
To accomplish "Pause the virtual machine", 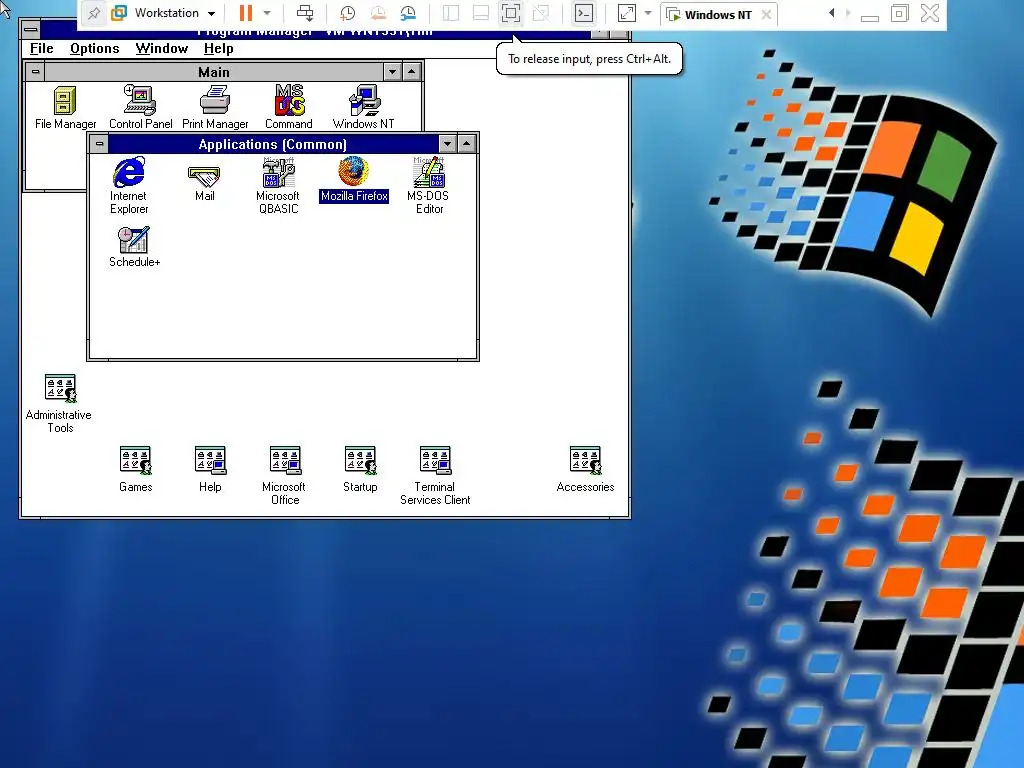I will (246, 13).
